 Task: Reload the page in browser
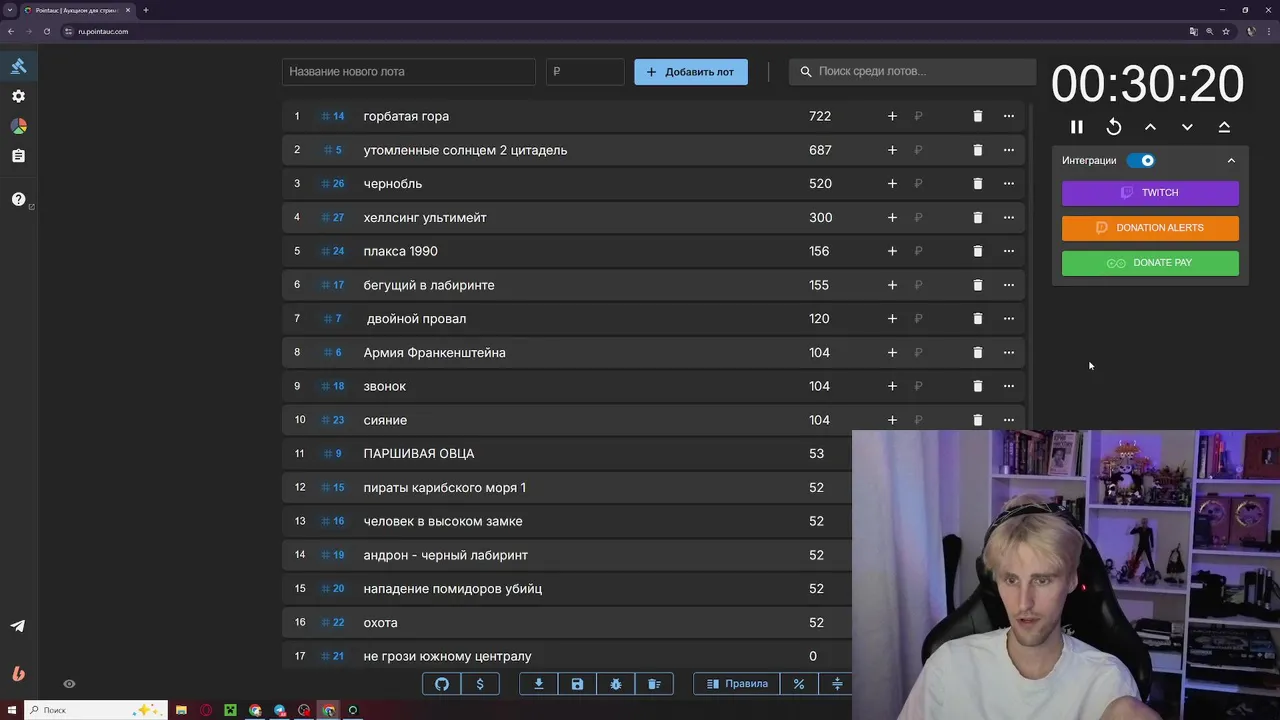pyautogui.click(x=47, y=31)
